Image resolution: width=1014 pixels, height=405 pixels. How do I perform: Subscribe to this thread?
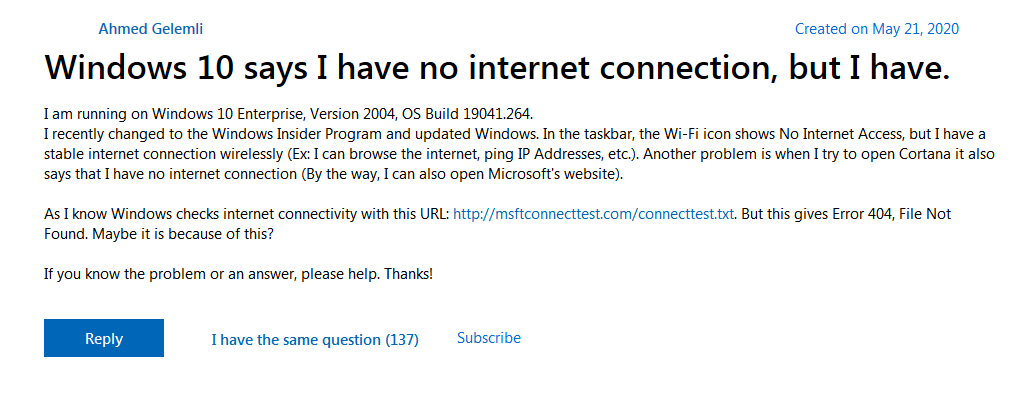pyautogui.click(x=489, y=338)
